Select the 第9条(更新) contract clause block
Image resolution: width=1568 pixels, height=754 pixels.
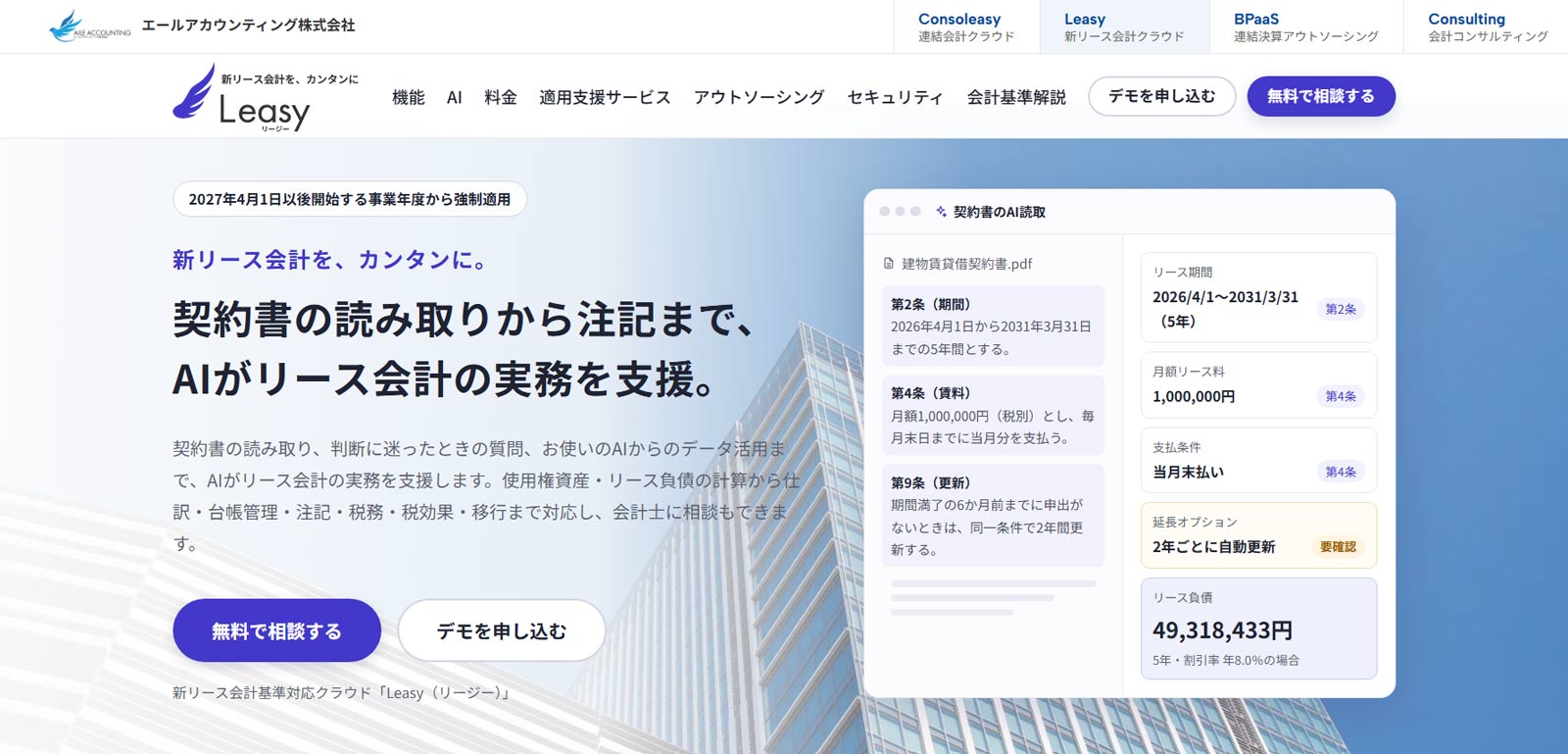pos(993,516)
